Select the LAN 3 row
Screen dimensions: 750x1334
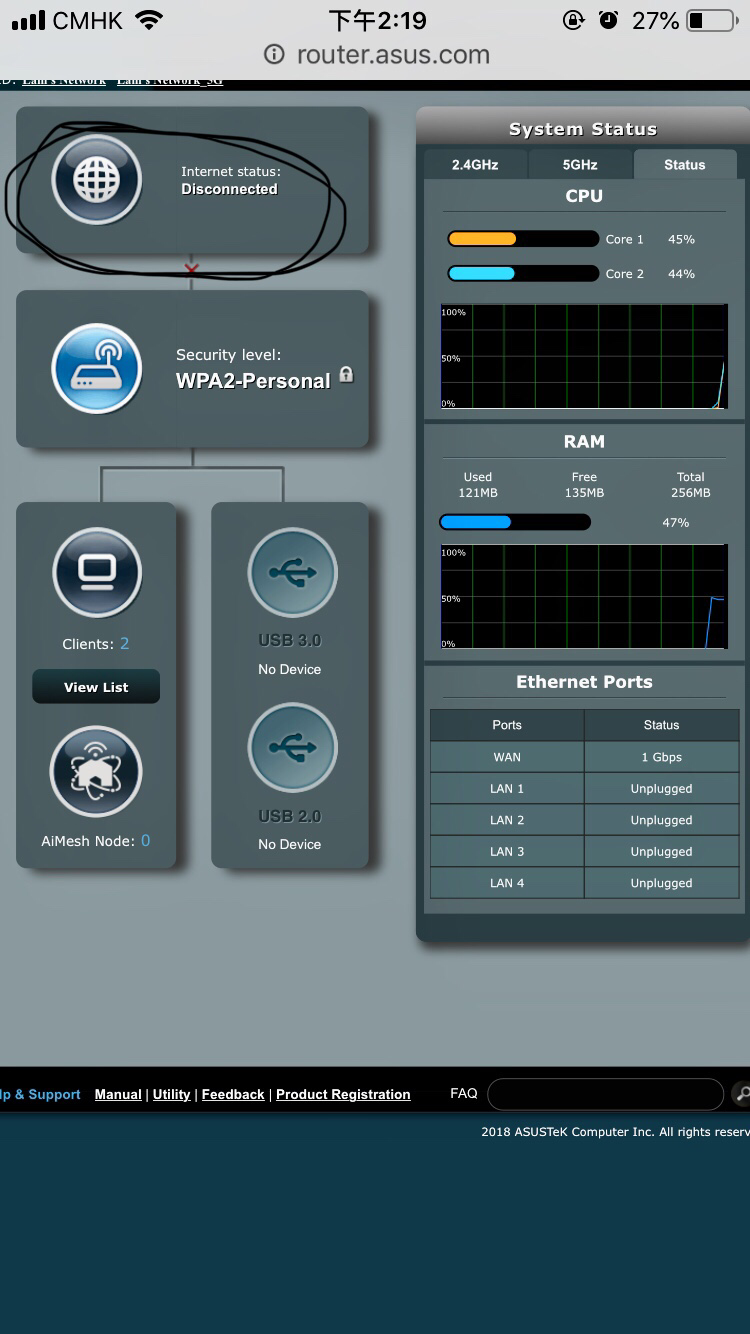(584, 852)
